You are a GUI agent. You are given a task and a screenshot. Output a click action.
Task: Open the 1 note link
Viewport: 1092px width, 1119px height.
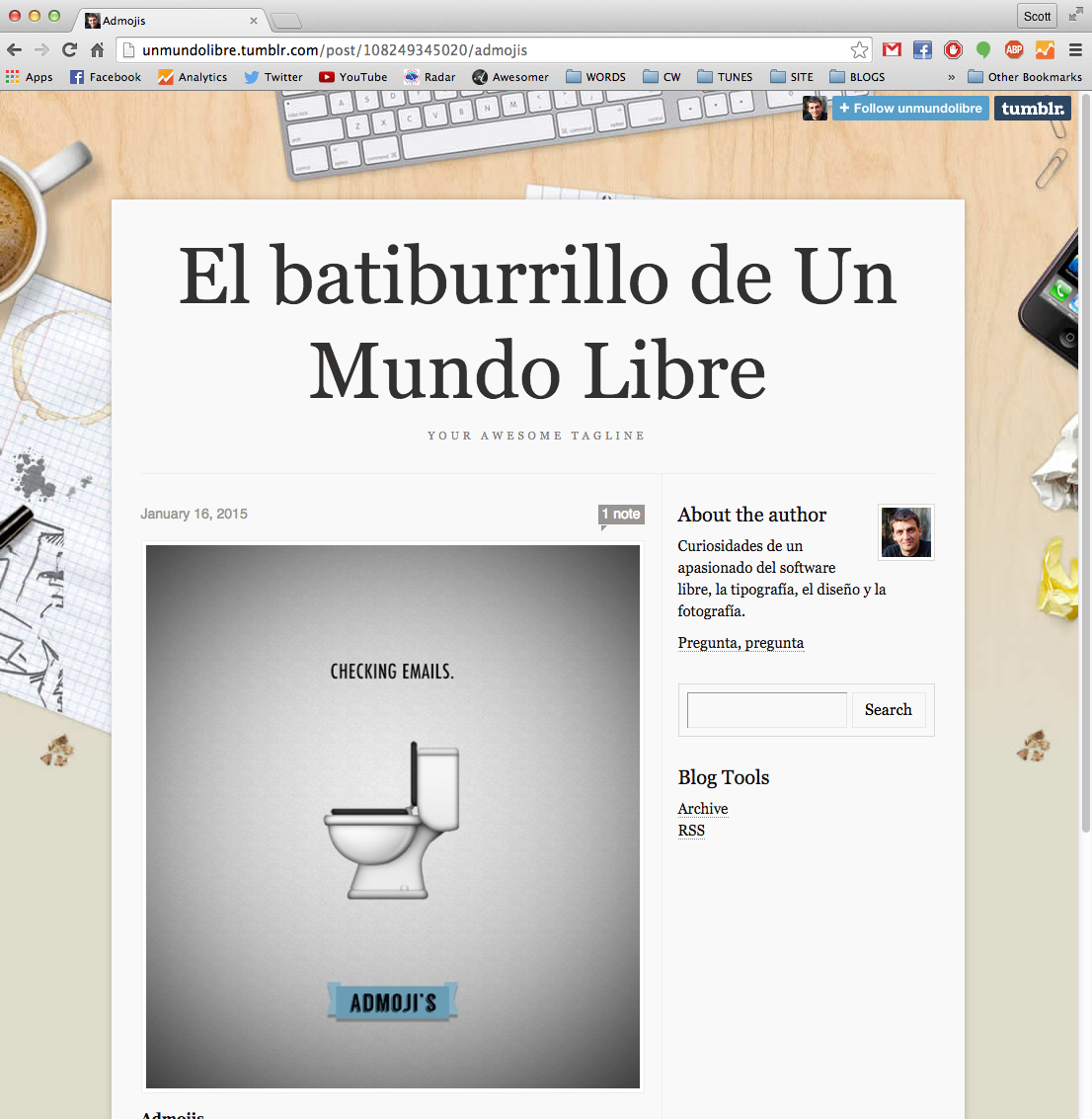621,514
